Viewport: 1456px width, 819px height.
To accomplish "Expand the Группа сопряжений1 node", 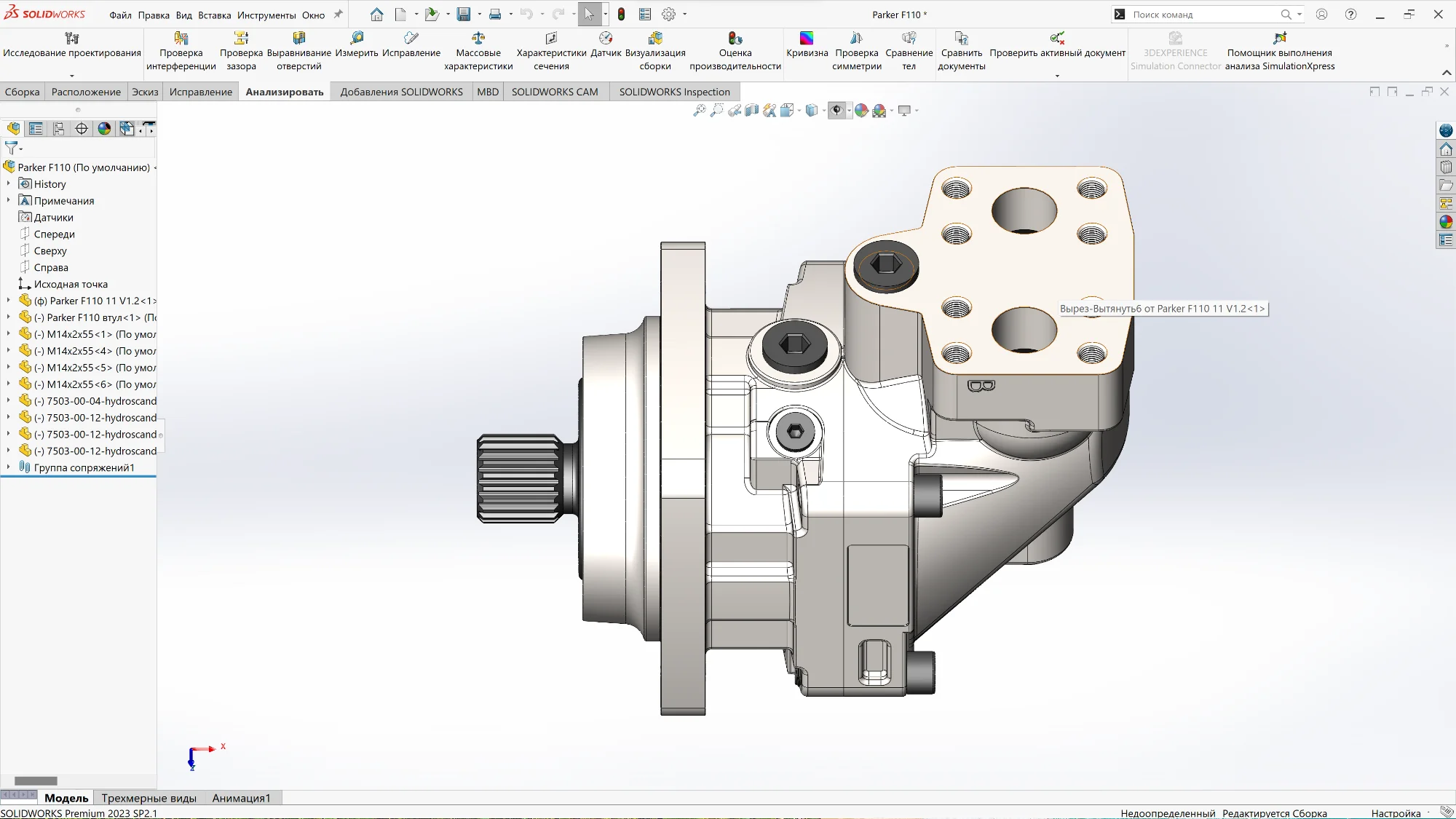I will pyautogui.click(x=9, y=467).
